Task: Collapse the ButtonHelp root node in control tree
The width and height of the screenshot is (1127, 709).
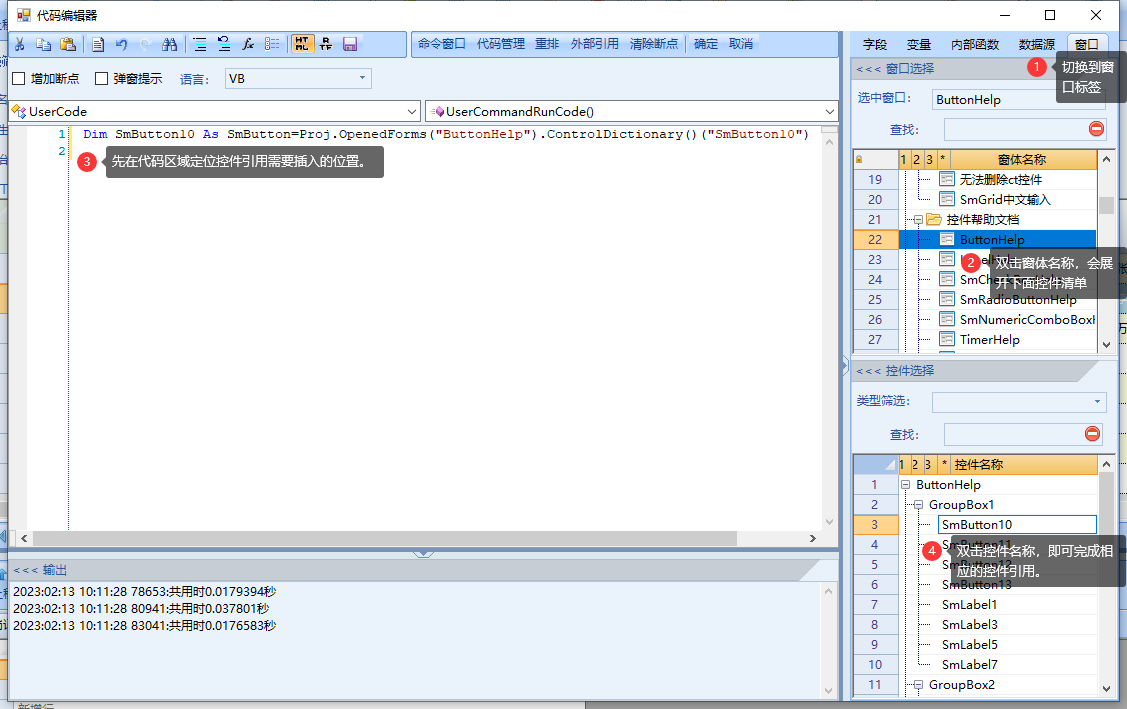Action: coord(906,485)
